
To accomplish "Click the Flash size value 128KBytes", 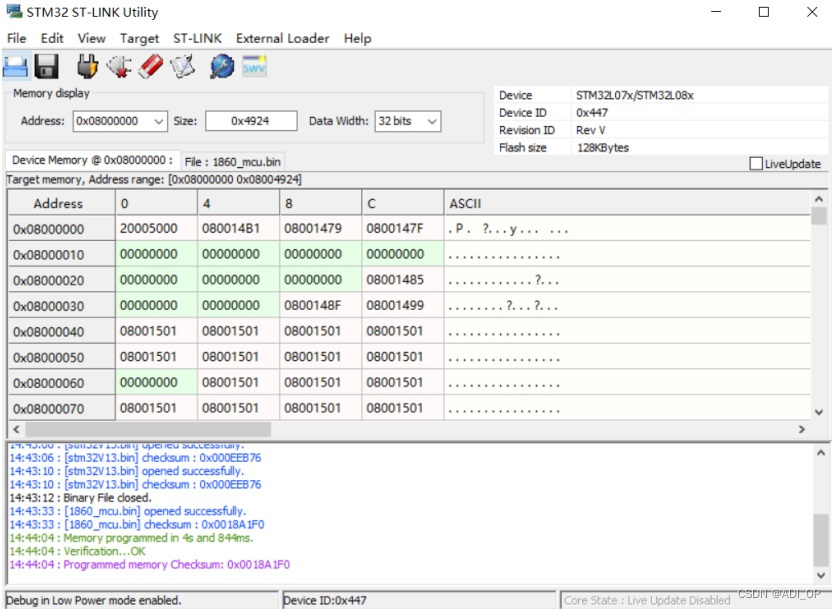I will point(602,148).
